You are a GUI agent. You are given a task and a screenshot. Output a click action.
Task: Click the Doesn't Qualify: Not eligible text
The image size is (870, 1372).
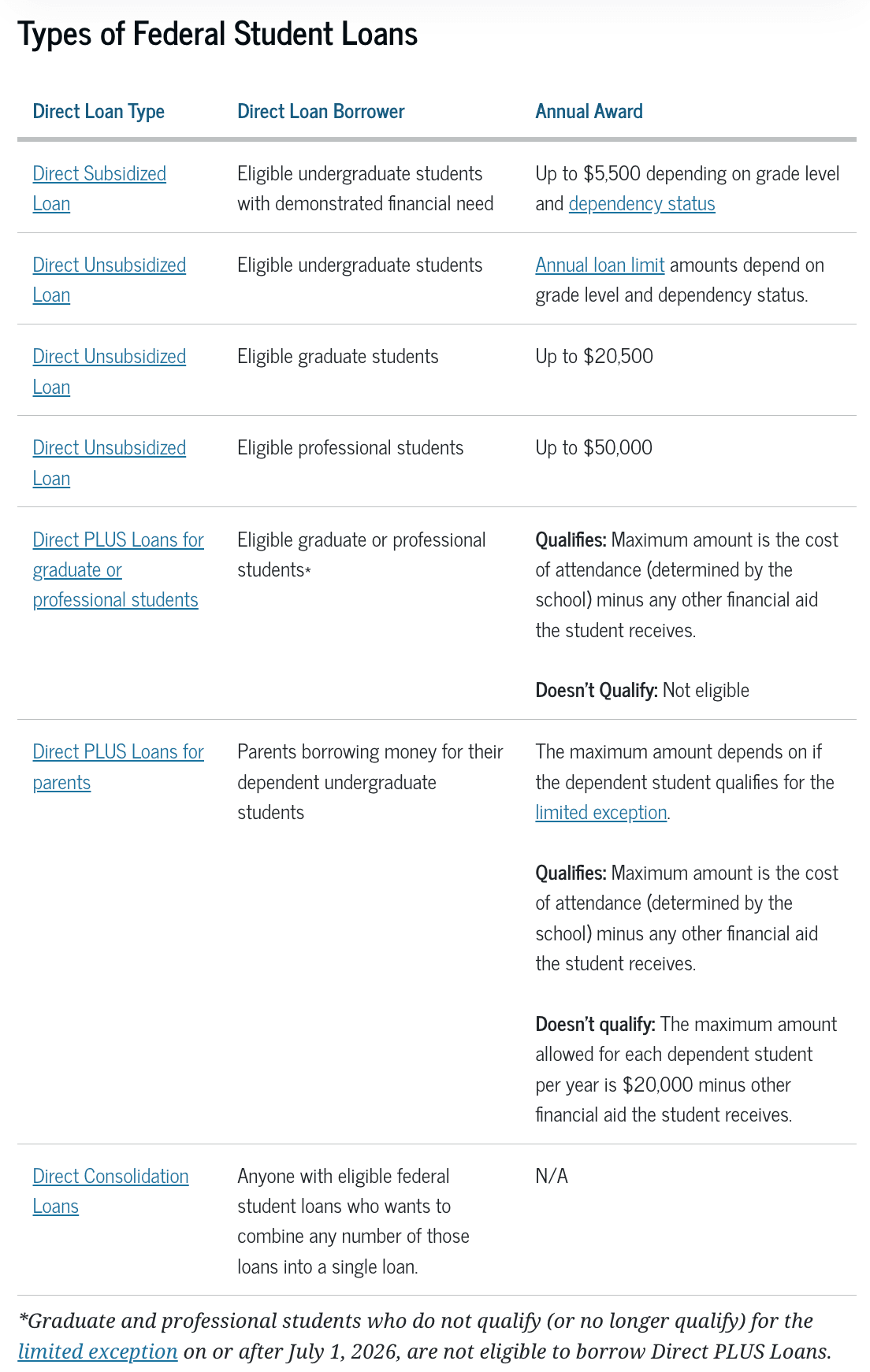click(x=642, y=690)
